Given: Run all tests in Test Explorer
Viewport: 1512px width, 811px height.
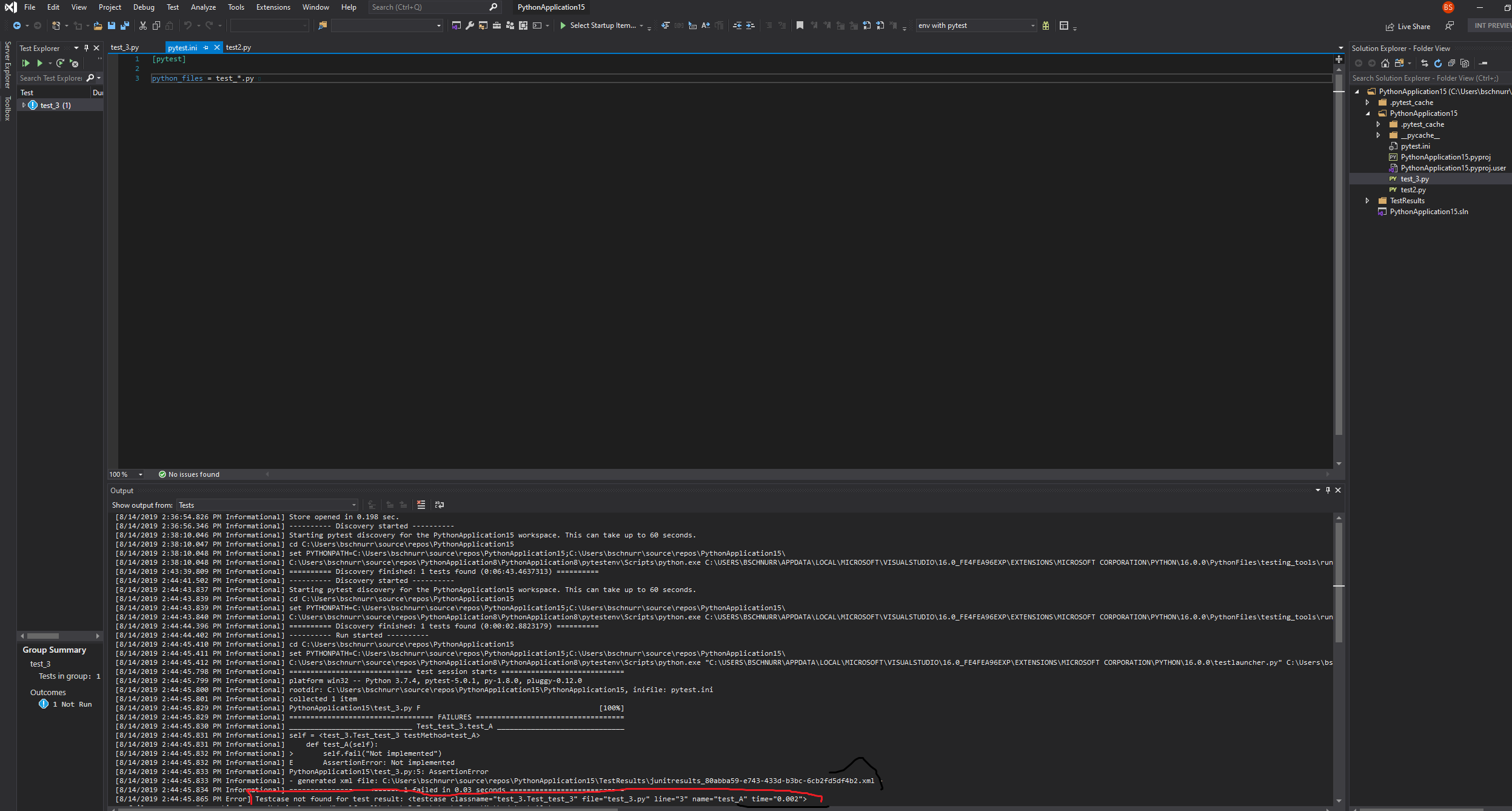Looking at the screenshot, I should [25, 63].
